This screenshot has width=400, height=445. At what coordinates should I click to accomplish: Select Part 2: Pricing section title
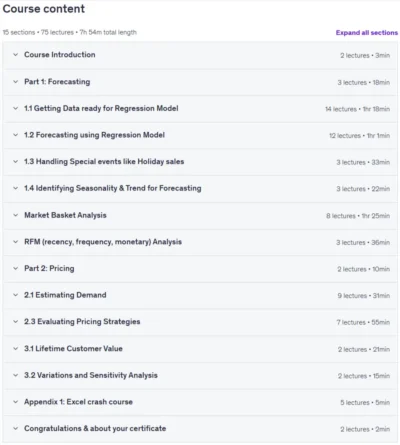point(49,269)
